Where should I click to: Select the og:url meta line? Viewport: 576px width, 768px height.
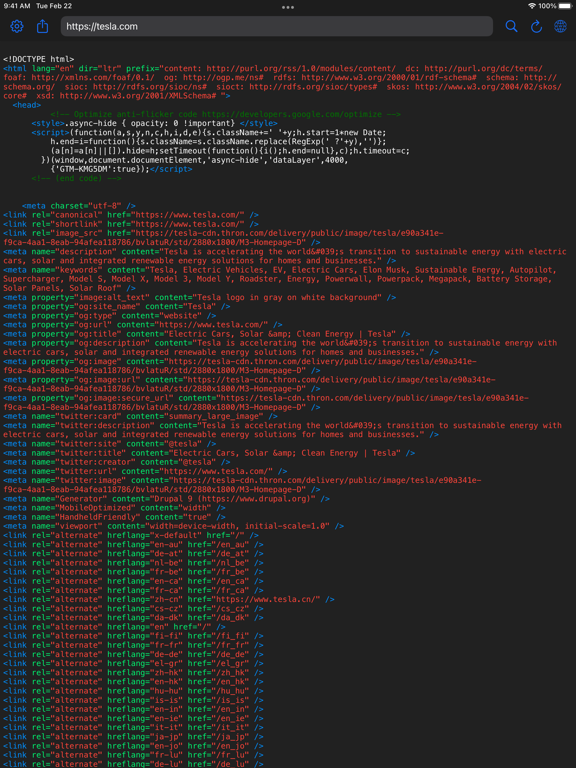pos(143,325)
